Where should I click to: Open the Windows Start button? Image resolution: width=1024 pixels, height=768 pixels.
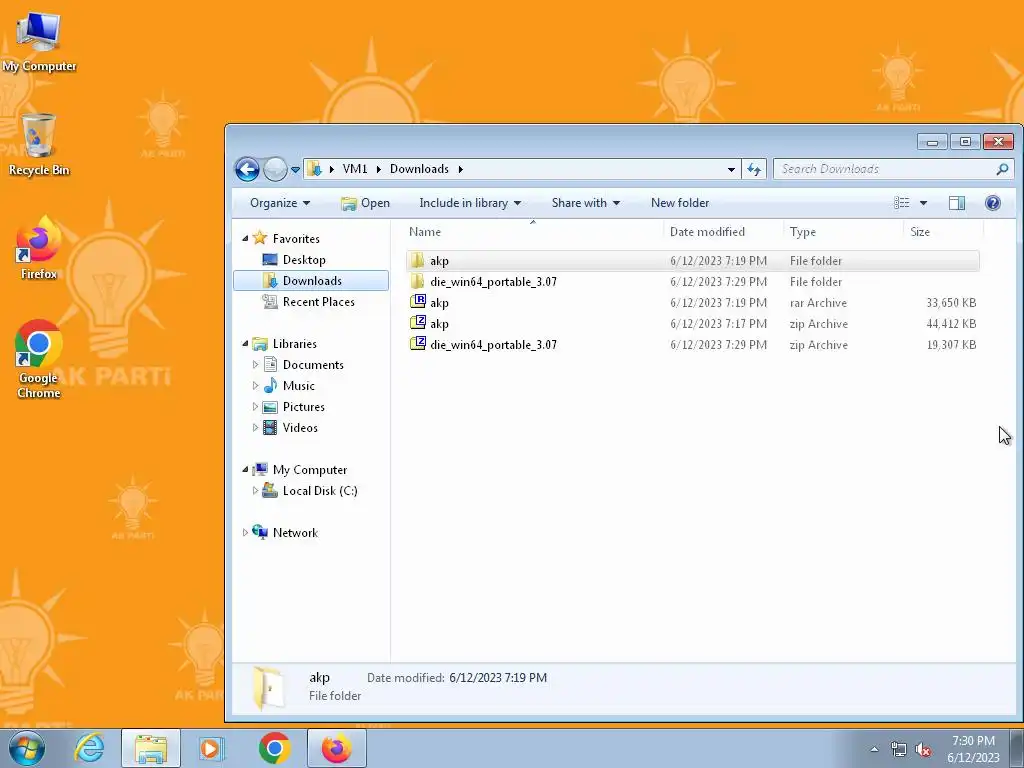point(27,748)
